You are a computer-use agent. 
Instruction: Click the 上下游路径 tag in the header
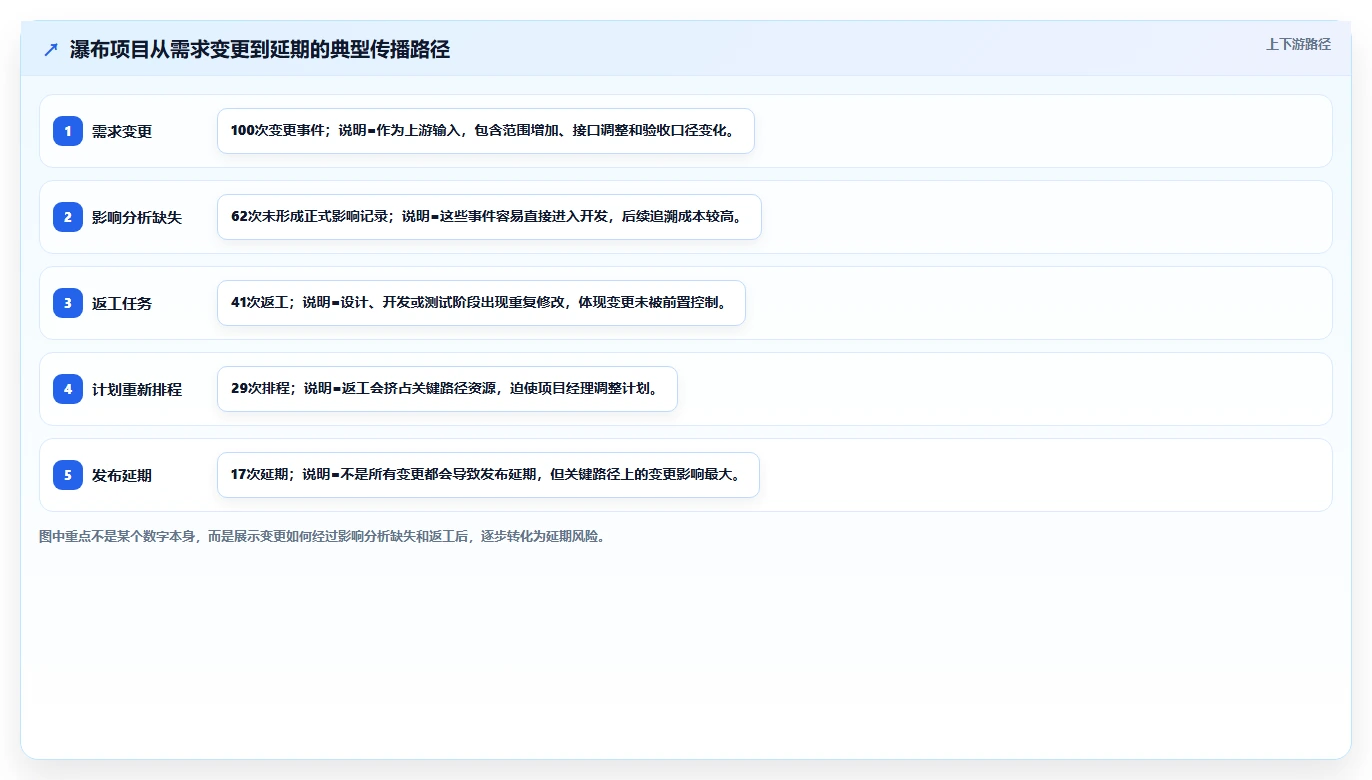pyautogui.click(x=1298, y=44)
